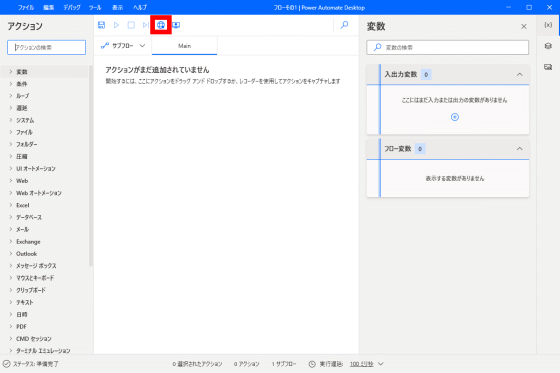Expand the Outlook action group
The image size is (560, 373).
click(x=11, y=254)
